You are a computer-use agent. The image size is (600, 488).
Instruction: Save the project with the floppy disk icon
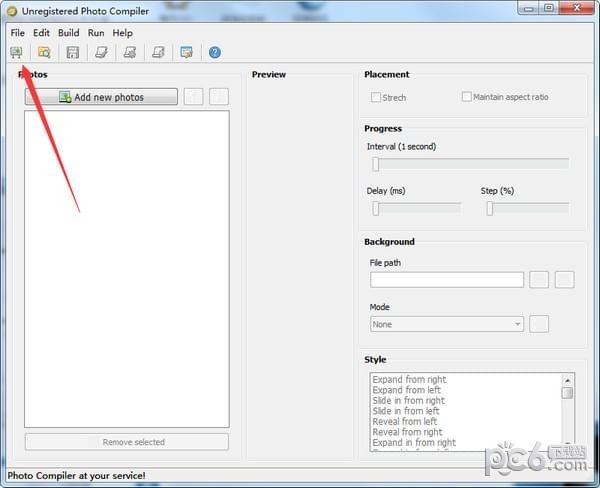[73, 52]
